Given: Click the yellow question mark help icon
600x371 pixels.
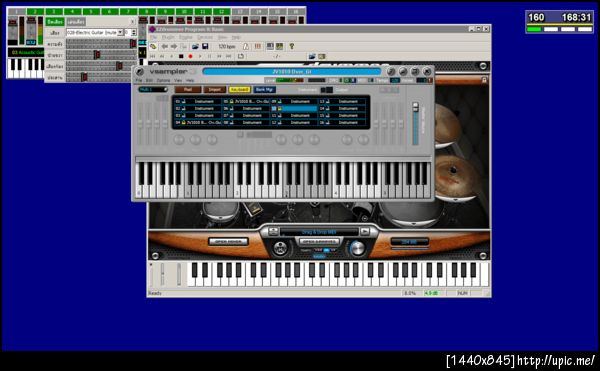Looking at the screenshot, I should pyautogui.click(x=292, y=46).
